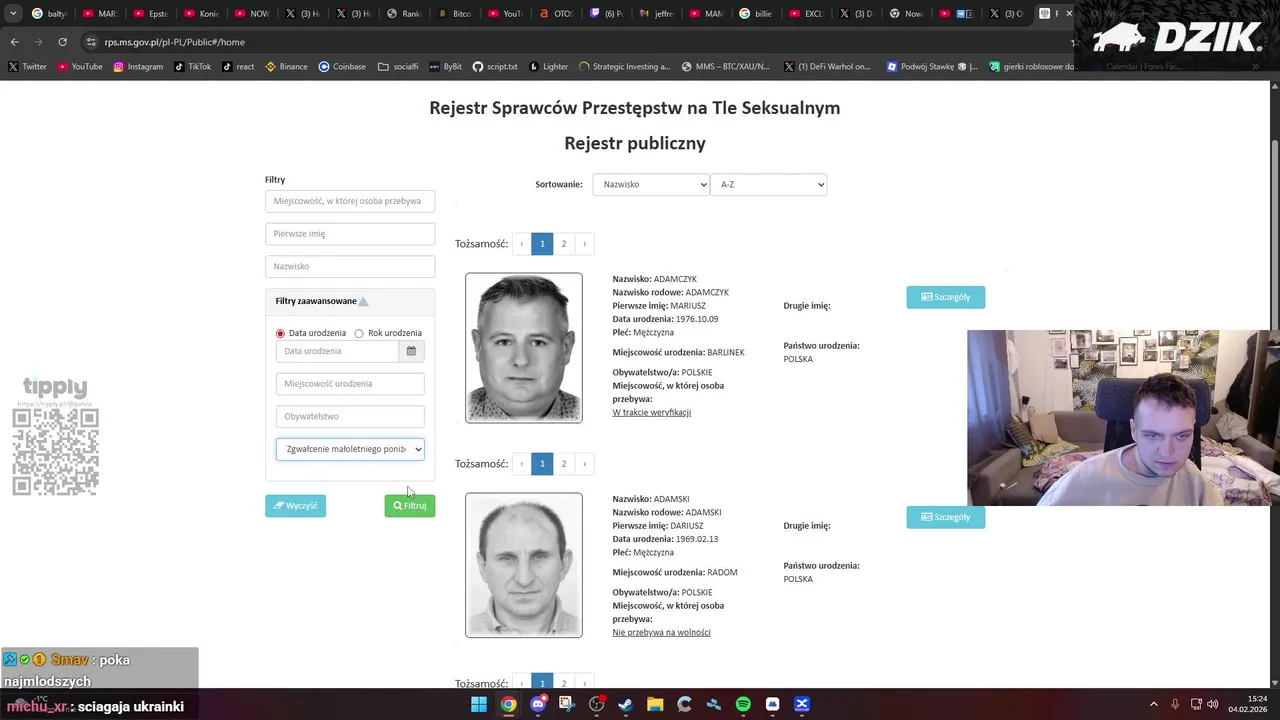The width and height of the screenshot is (1280, 720).
Task: Open the Windows Start menu
Action: (479, 704)
